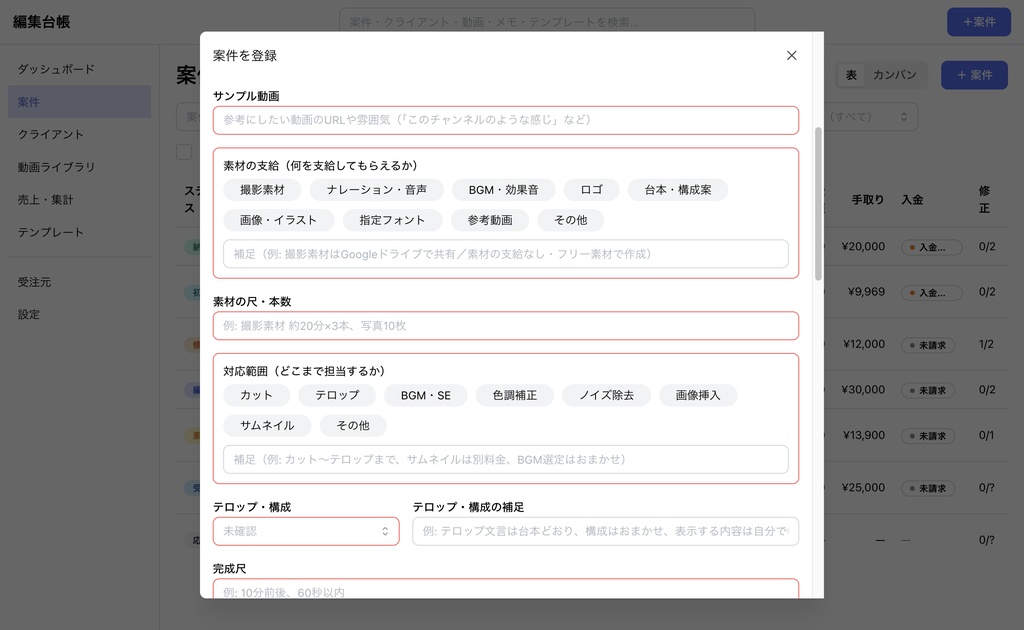Open the (すべて) filter dropdown

(869, 117)
